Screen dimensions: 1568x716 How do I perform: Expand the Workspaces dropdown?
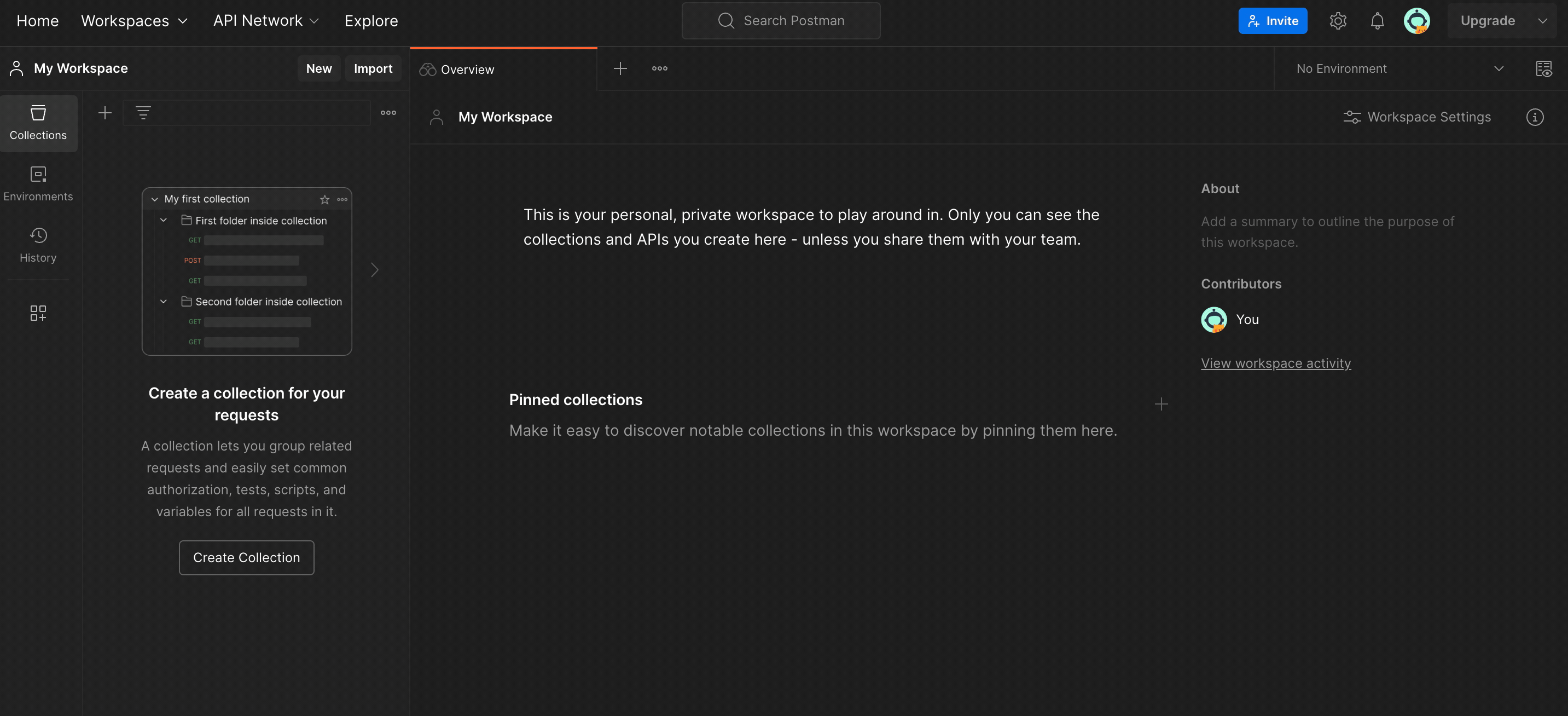pos(134,21)
